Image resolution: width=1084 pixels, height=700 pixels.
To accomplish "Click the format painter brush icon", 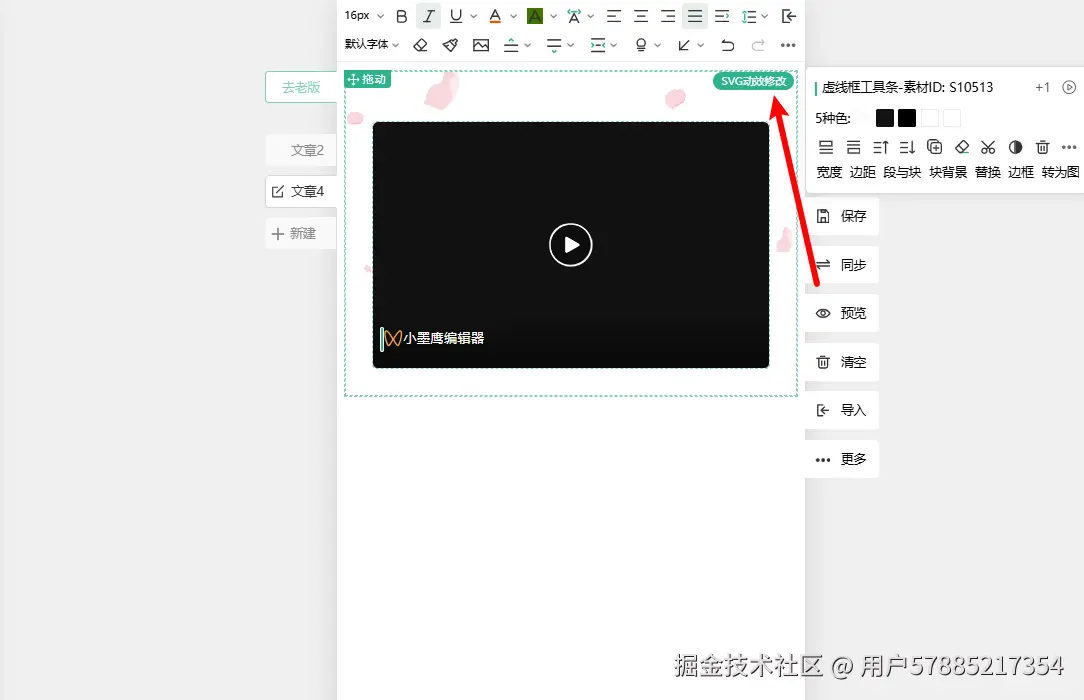I will pos(450,46).
